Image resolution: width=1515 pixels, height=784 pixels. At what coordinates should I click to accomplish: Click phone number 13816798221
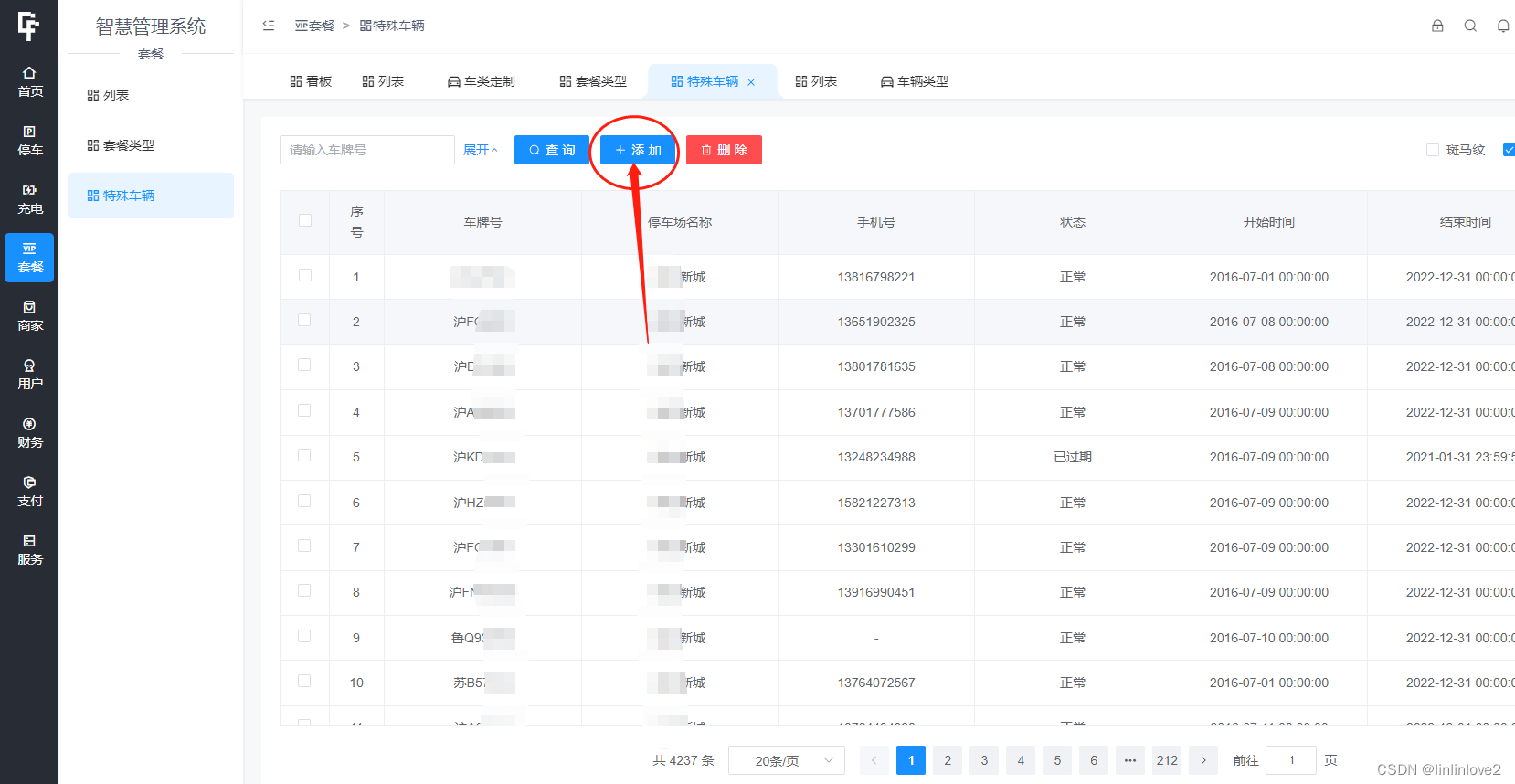click(876, 277)
